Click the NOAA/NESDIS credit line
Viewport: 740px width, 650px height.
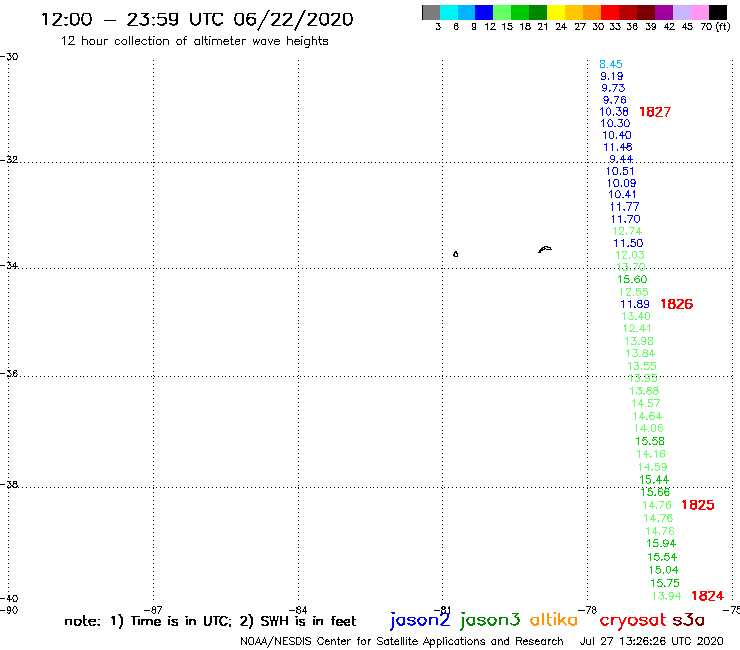[x=402, y=642]
